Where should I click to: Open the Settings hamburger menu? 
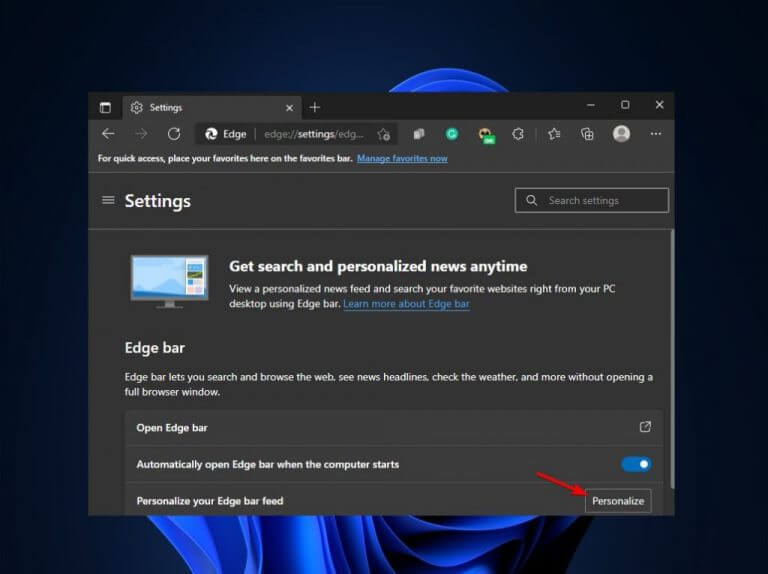pyautogui.click(x=108, y=200)
